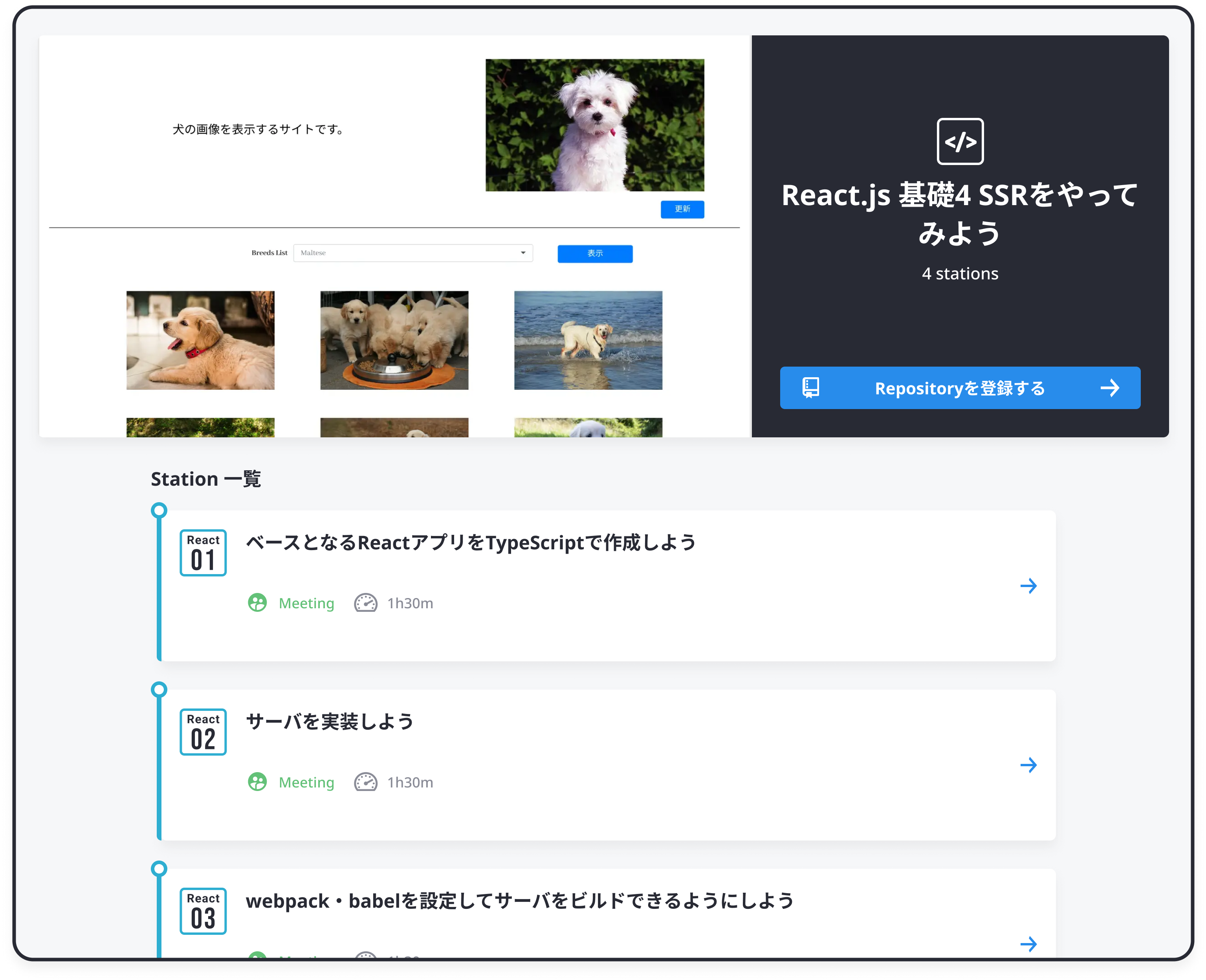Click the React 01 station badge
Image resolution: width=1206 pixels, height=980 pixels.
[203, 552]
